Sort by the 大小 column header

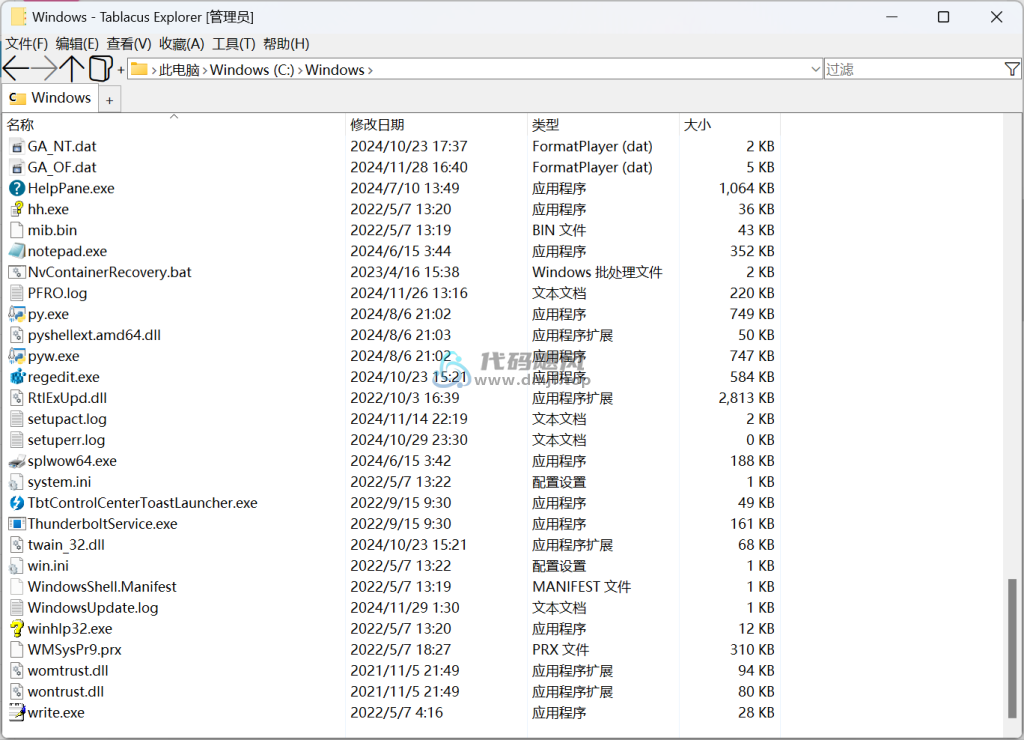point(729,124)
